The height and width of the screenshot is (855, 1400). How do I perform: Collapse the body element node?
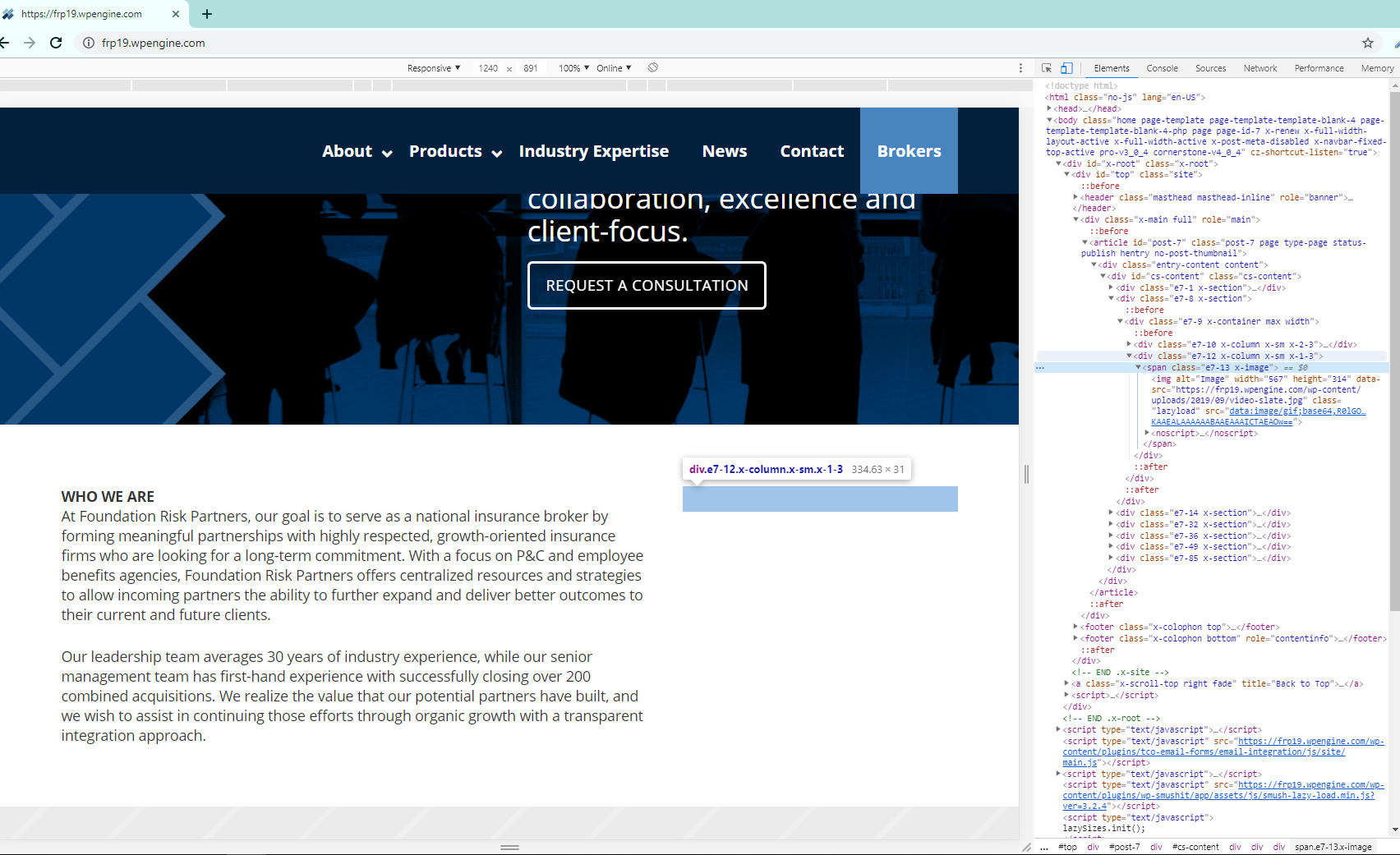(1049, 120)
